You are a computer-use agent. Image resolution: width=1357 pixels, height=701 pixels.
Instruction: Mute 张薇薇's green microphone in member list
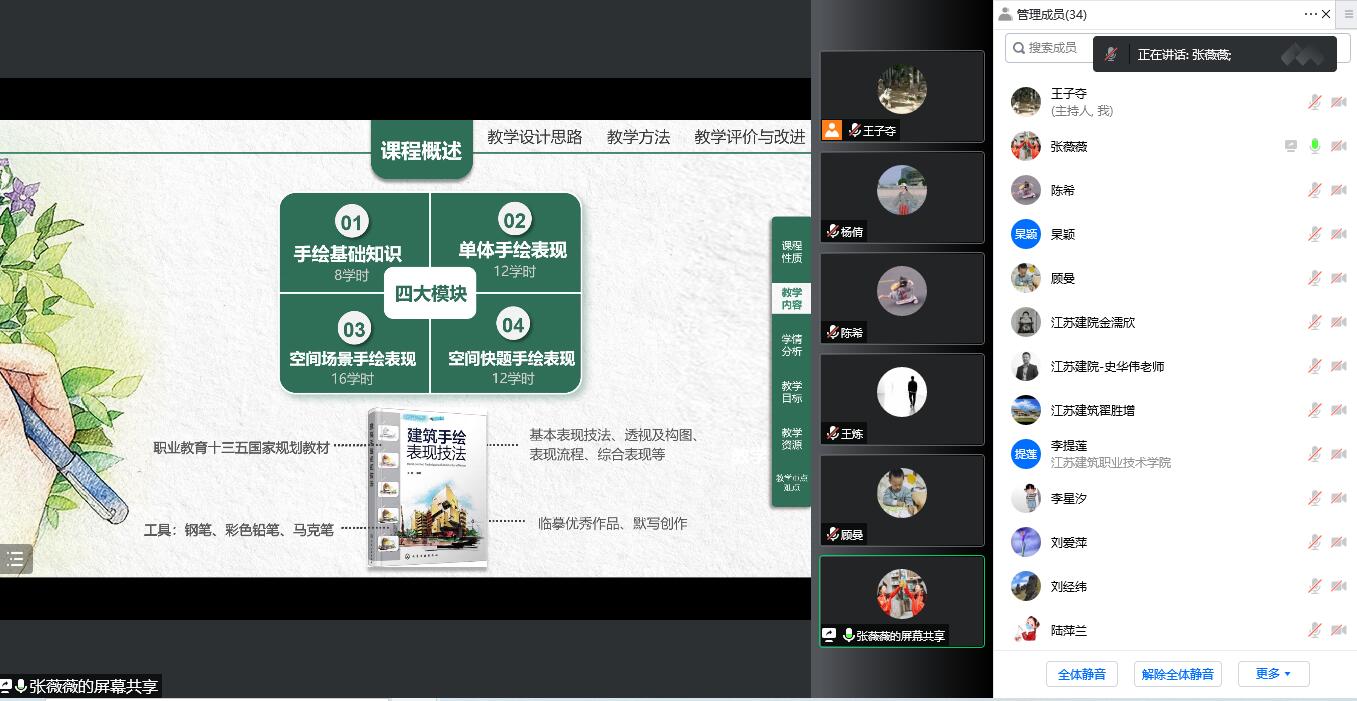click(x=1315, y=146)
